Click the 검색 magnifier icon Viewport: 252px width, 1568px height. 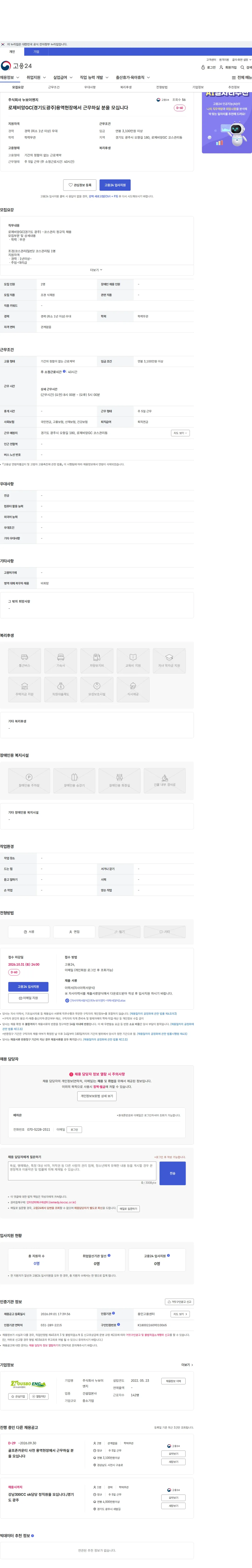coord(246,68)
